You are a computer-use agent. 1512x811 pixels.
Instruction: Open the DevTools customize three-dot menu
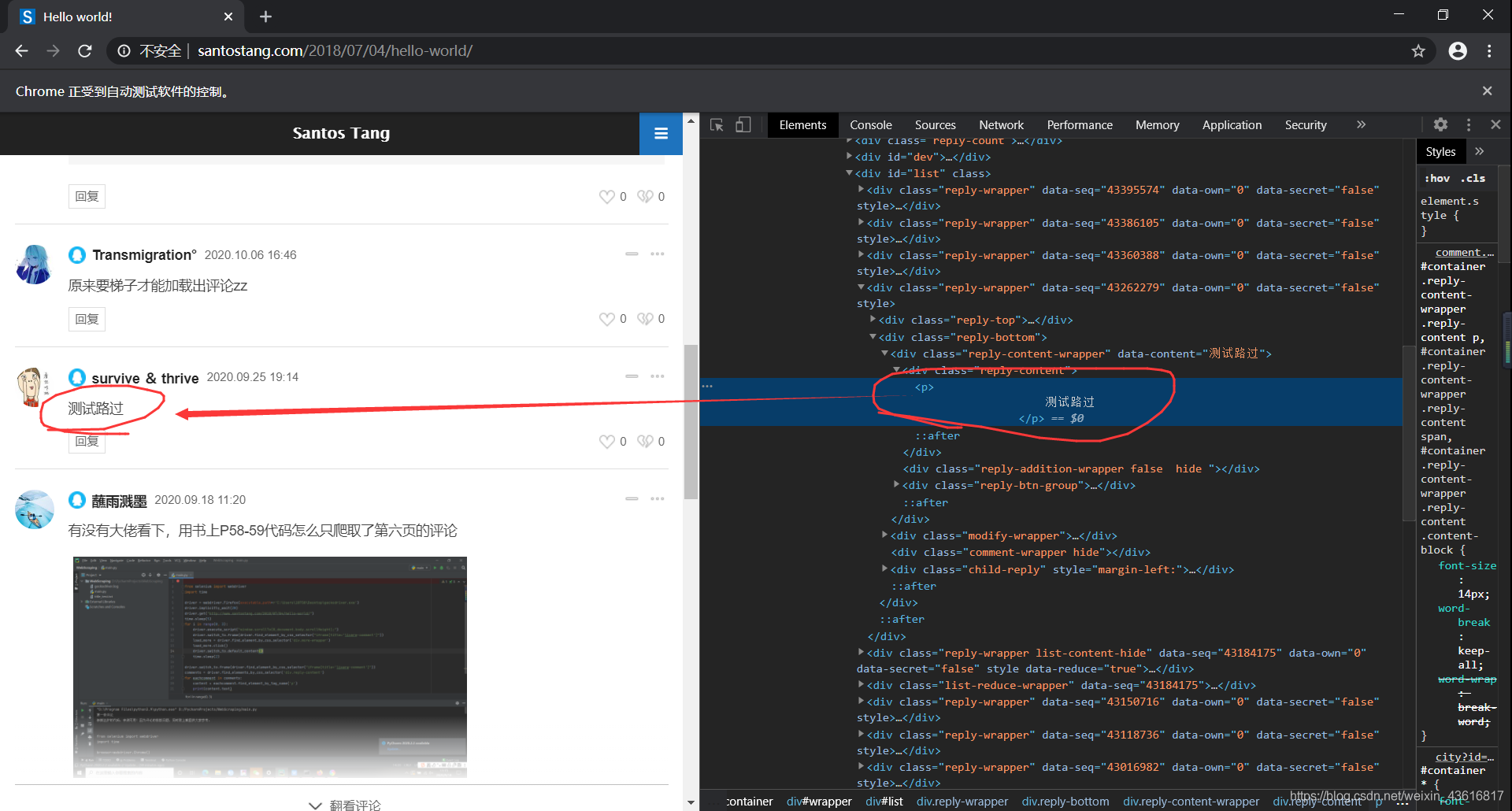pos(1468,124)
